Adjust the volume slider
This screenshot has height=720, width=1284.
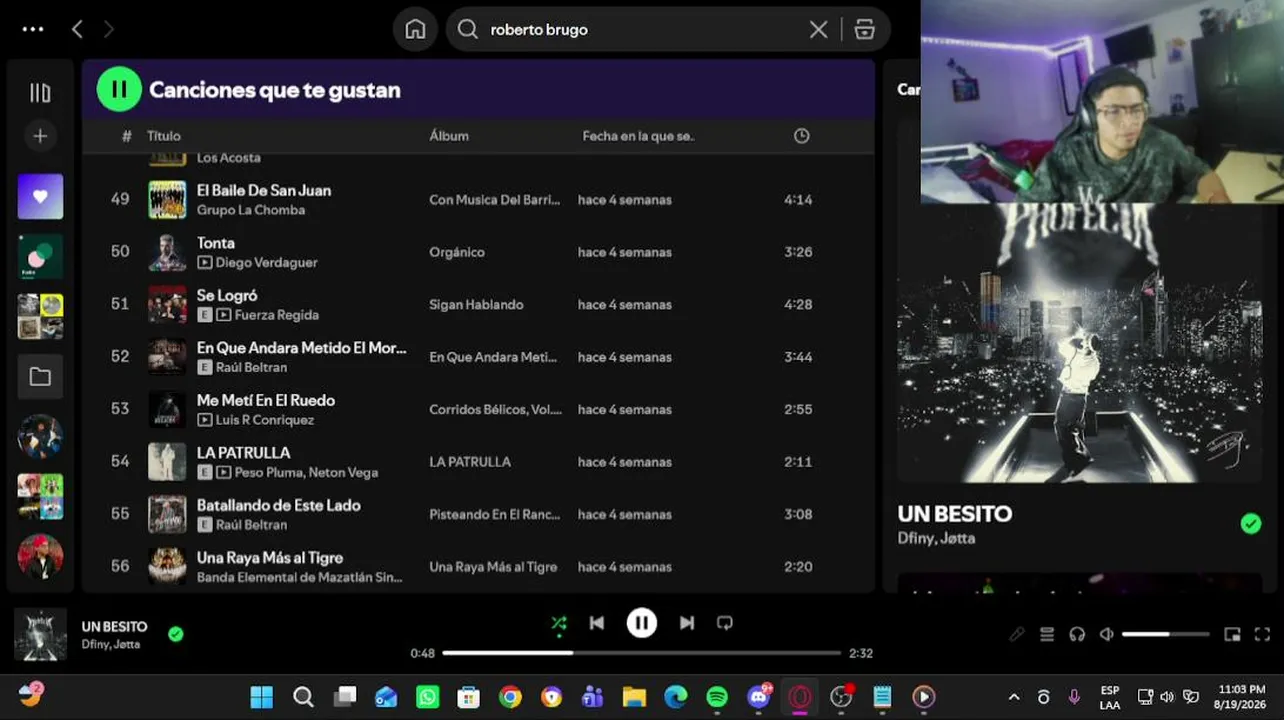pos(1165,634)
